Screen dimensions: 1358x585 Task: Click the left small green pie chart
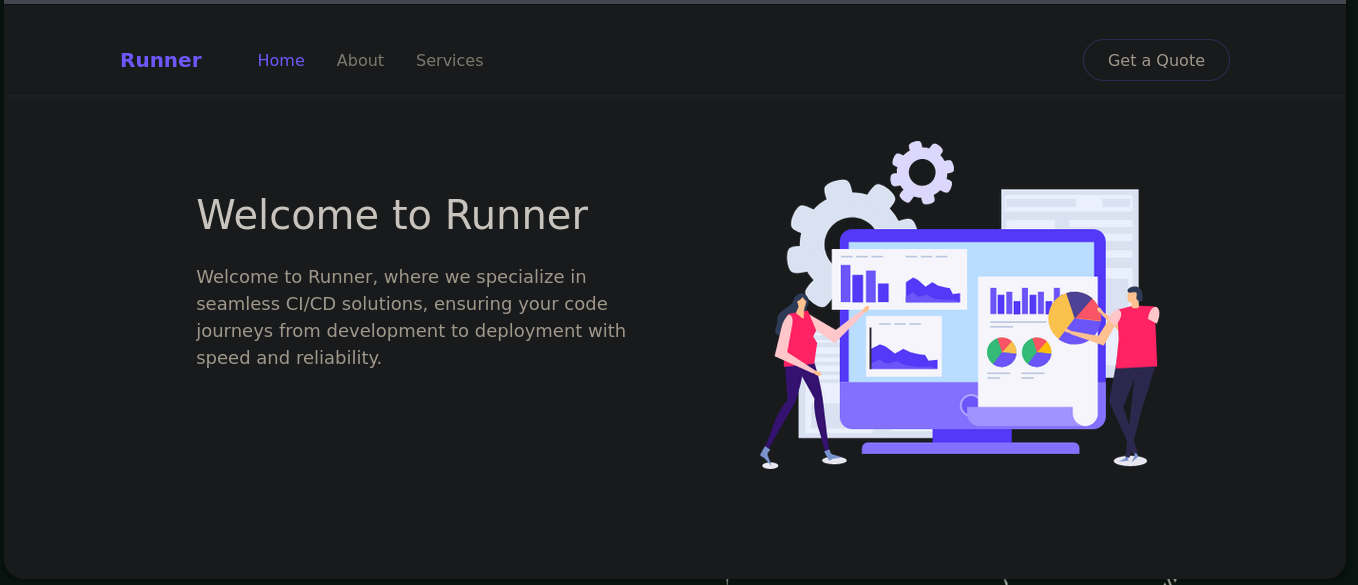[x=1001, y=352]
